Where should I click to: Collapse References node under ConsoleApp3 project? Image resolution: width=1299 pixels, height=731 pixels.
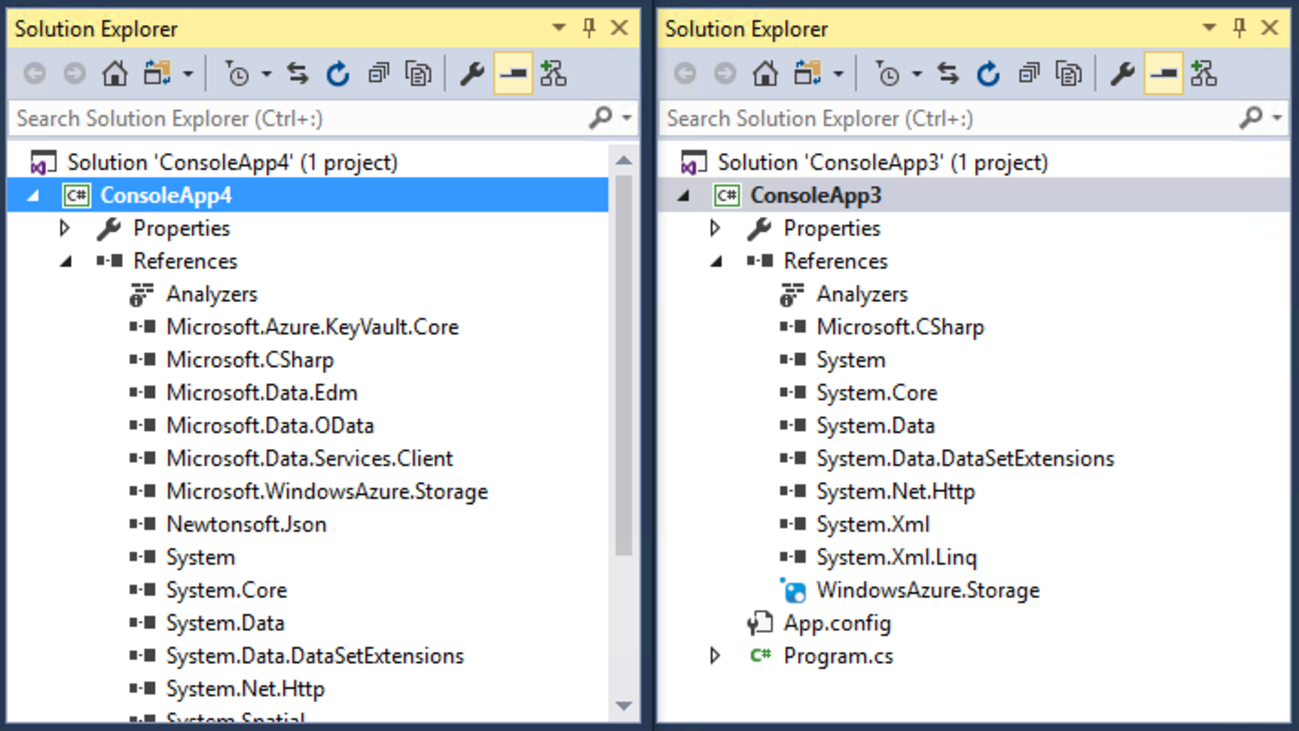[717, 262]
